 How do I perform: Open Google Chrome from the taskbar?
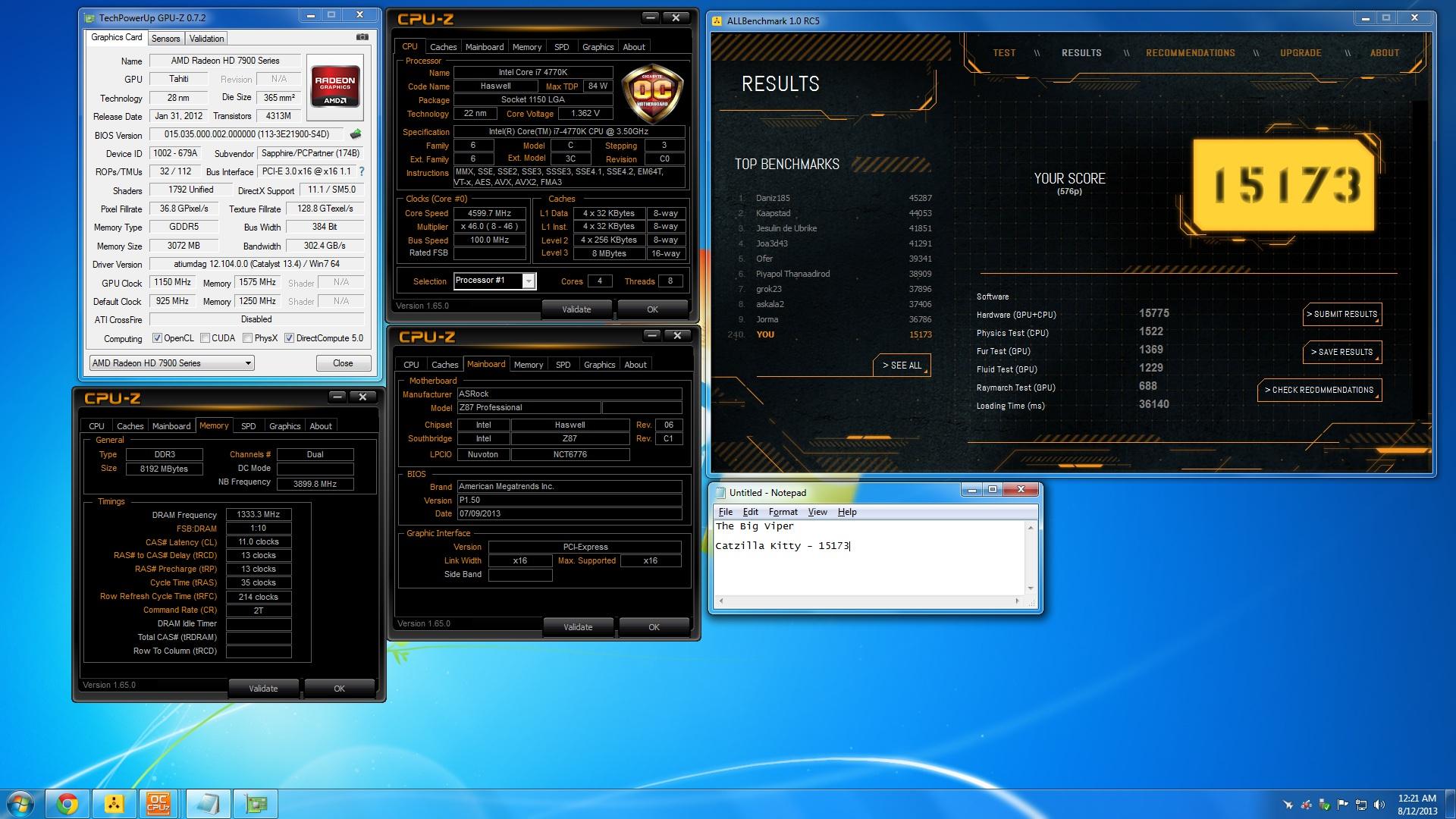tap(67, 804)
